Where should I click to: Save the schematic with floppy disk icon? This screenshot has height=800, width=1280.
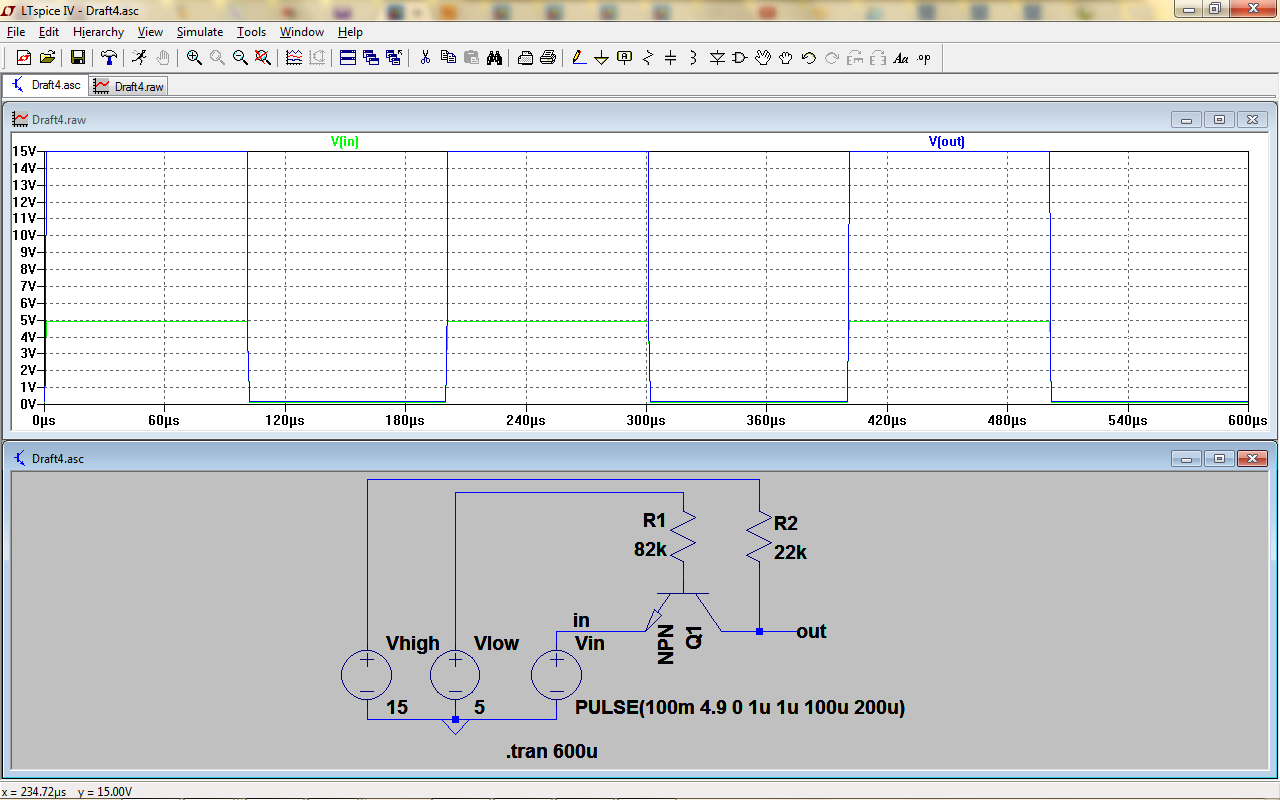click(77, 58)
